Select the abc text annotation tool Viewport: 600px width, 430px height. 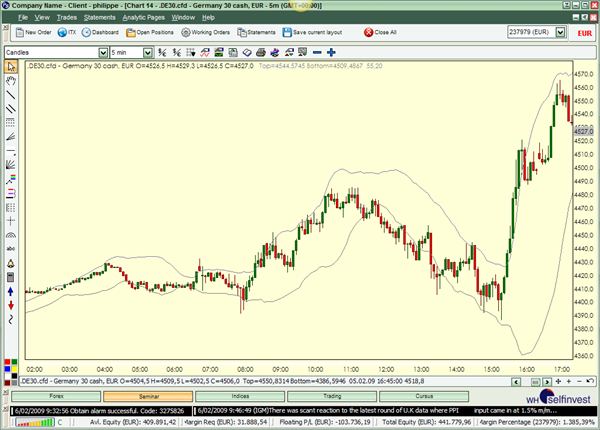[x=11, y=247]
